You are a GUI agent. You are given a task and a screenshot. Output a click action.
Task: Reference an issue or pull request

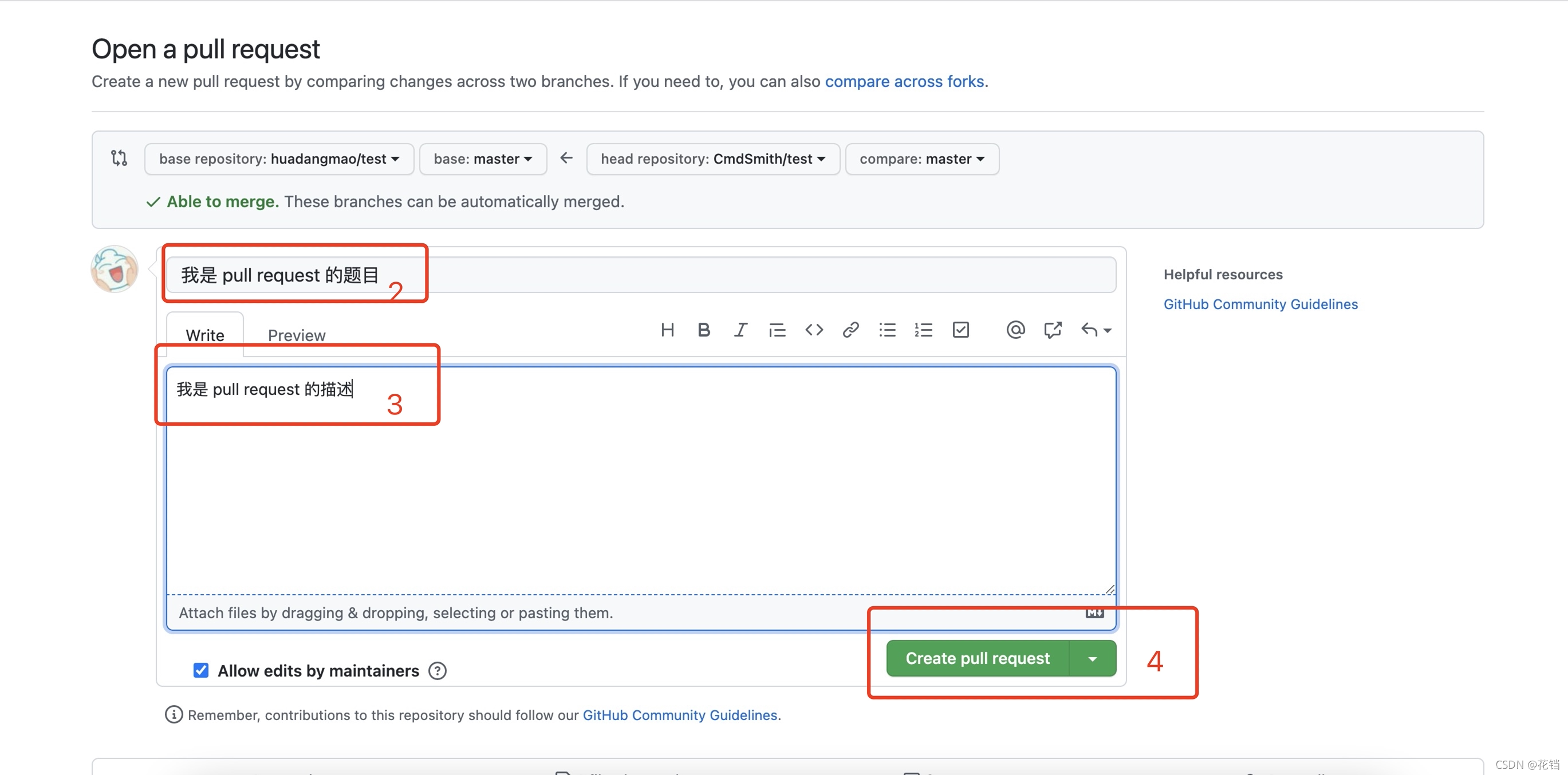coord(1053,330)
